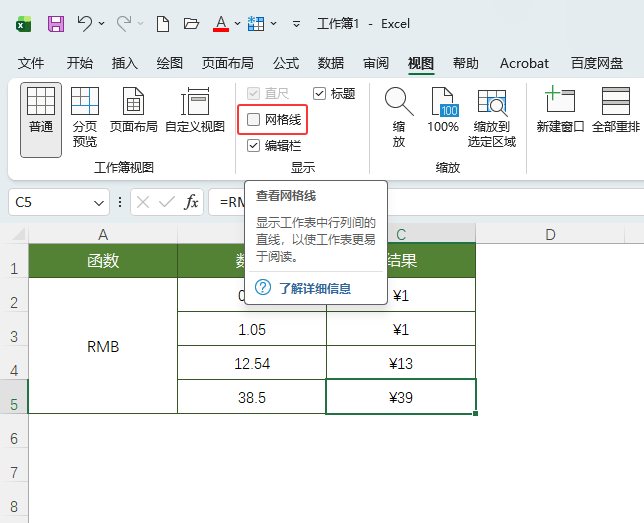Image resolution: width=644 pixels, height=523 pixels.
Task: Open the 百度网盘 ribbon tab
Action: point(597,63)
